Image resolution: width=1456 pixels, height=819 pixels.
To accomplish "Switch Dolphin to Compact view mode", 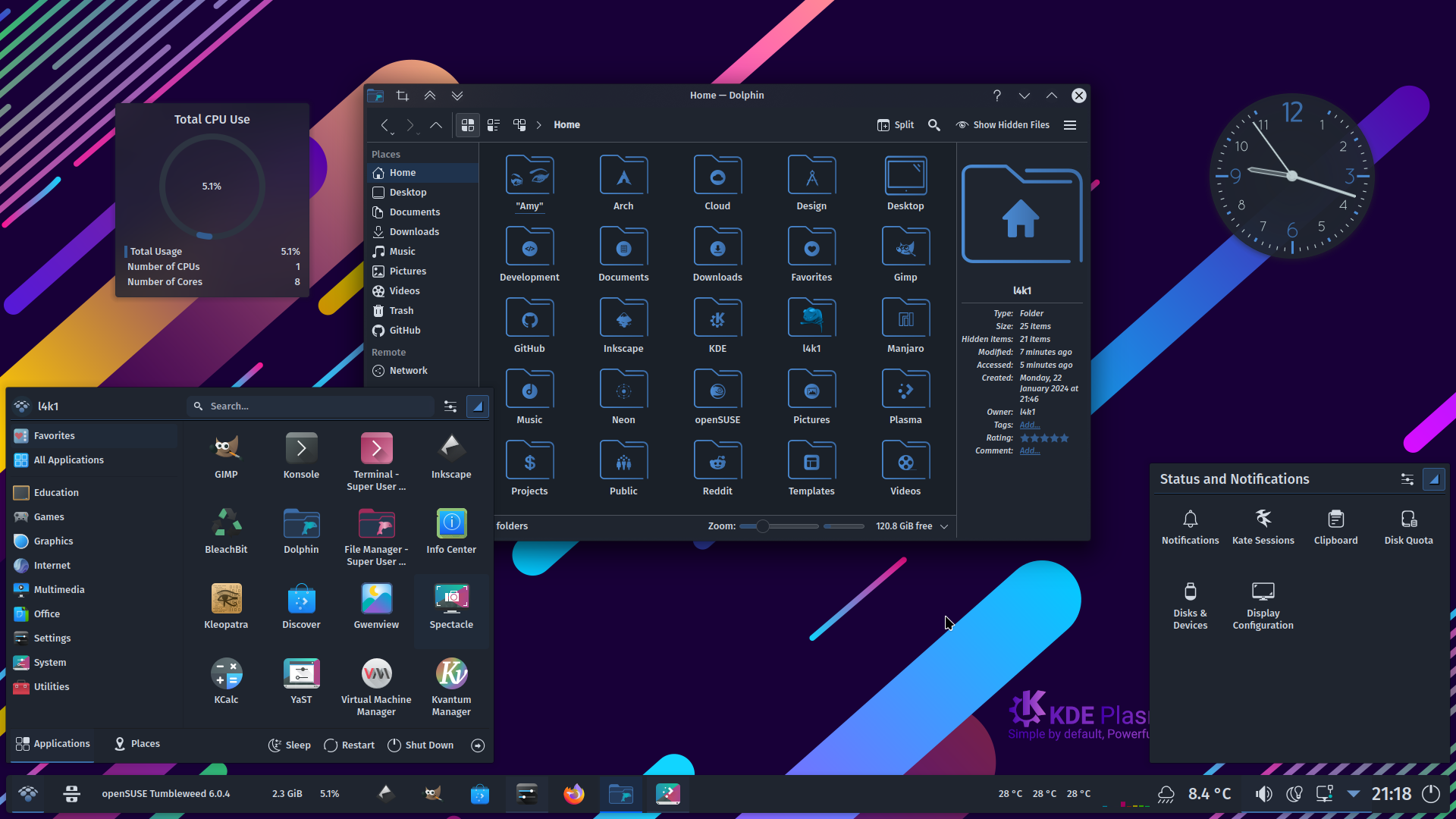I will coord(494,125).
